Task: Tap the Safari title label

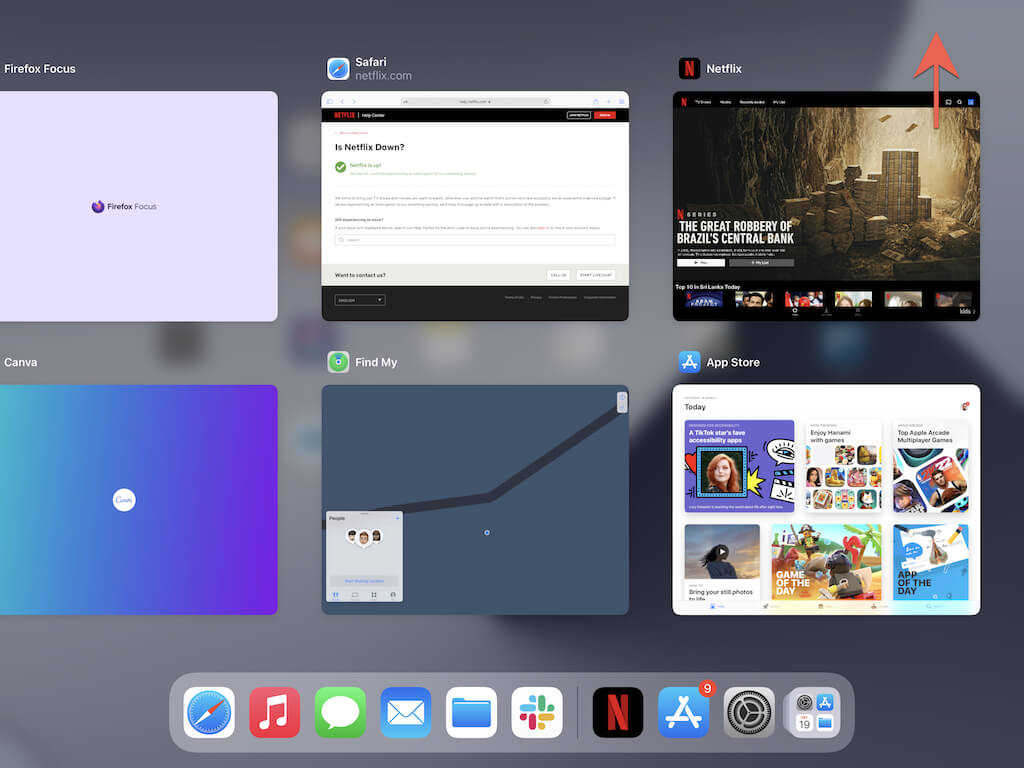Action: (x=371, y=62)
